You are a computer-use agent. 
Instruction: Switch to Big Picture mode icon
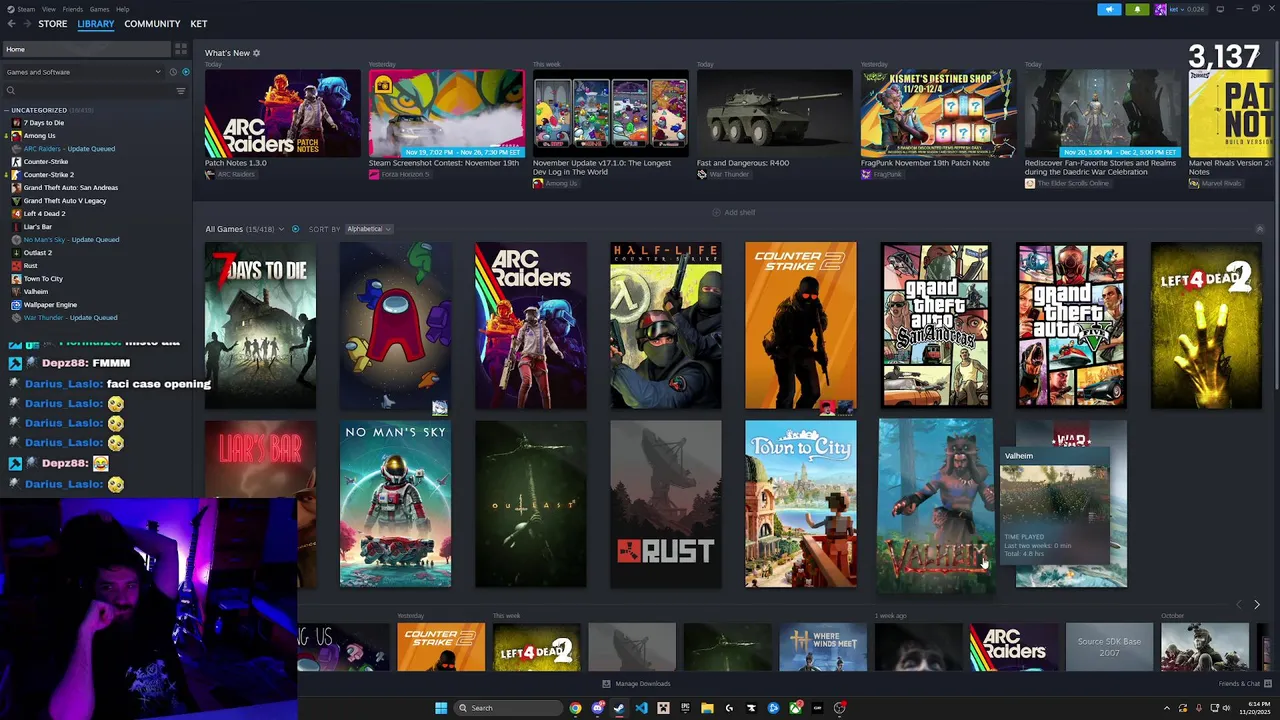pyautogui.click(x=1220, y=9)
